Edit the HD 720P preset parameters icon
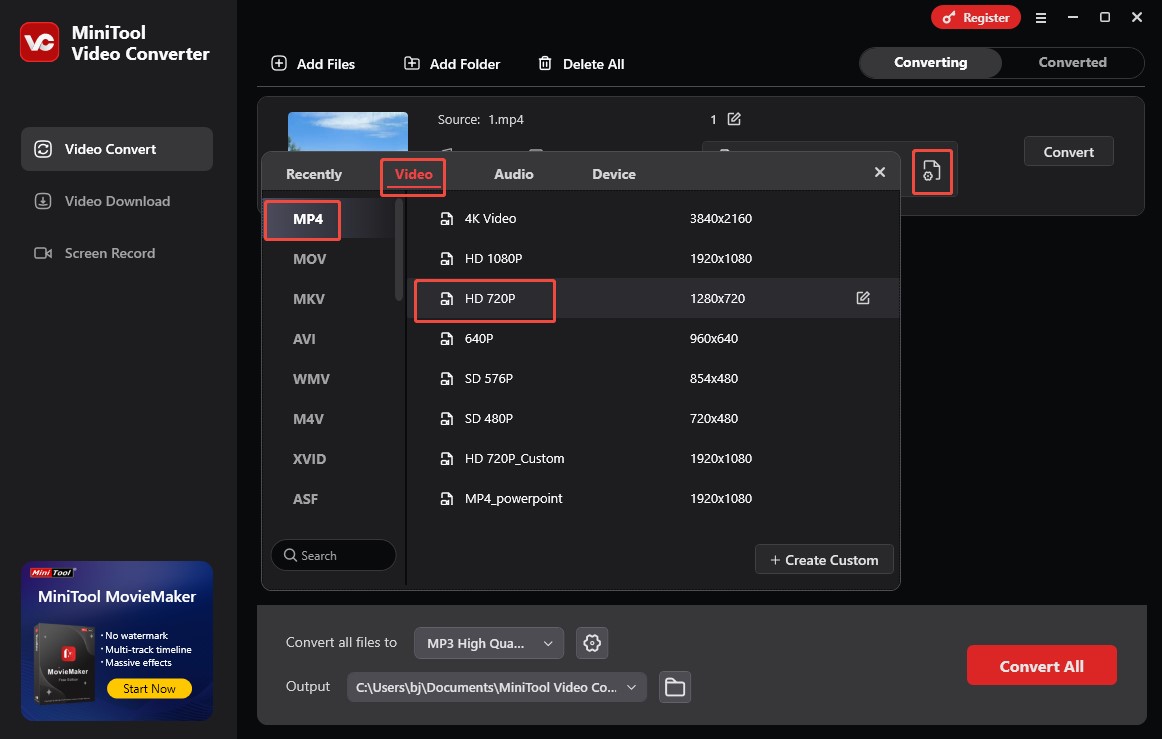The width and height of the screenshot is (1162, 739). [863, 298]
